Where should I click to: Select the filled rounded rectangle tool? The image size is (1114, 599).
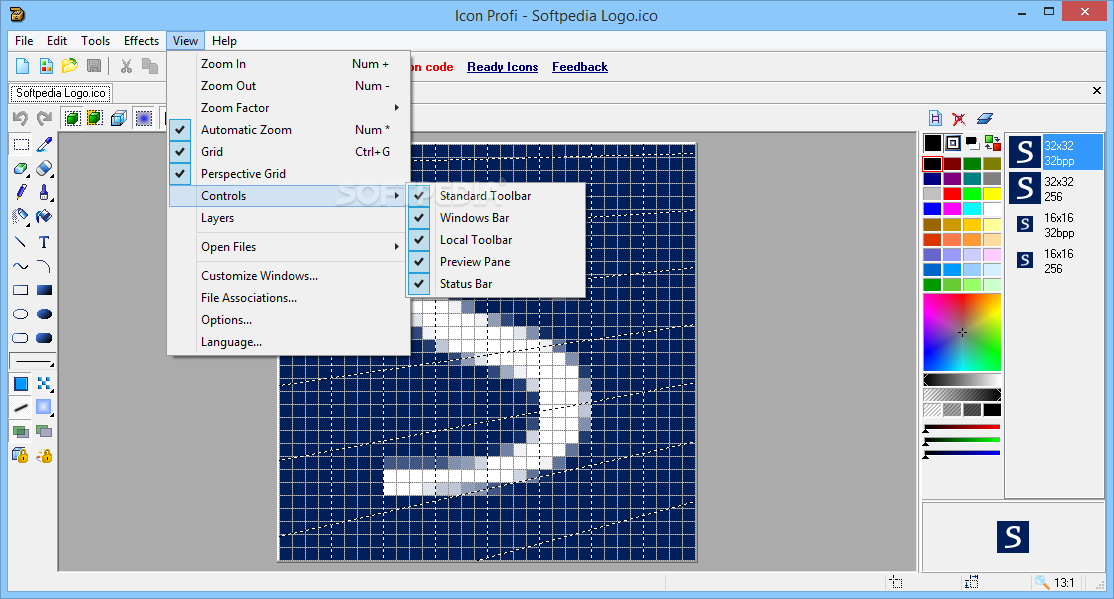pos(44,338)
